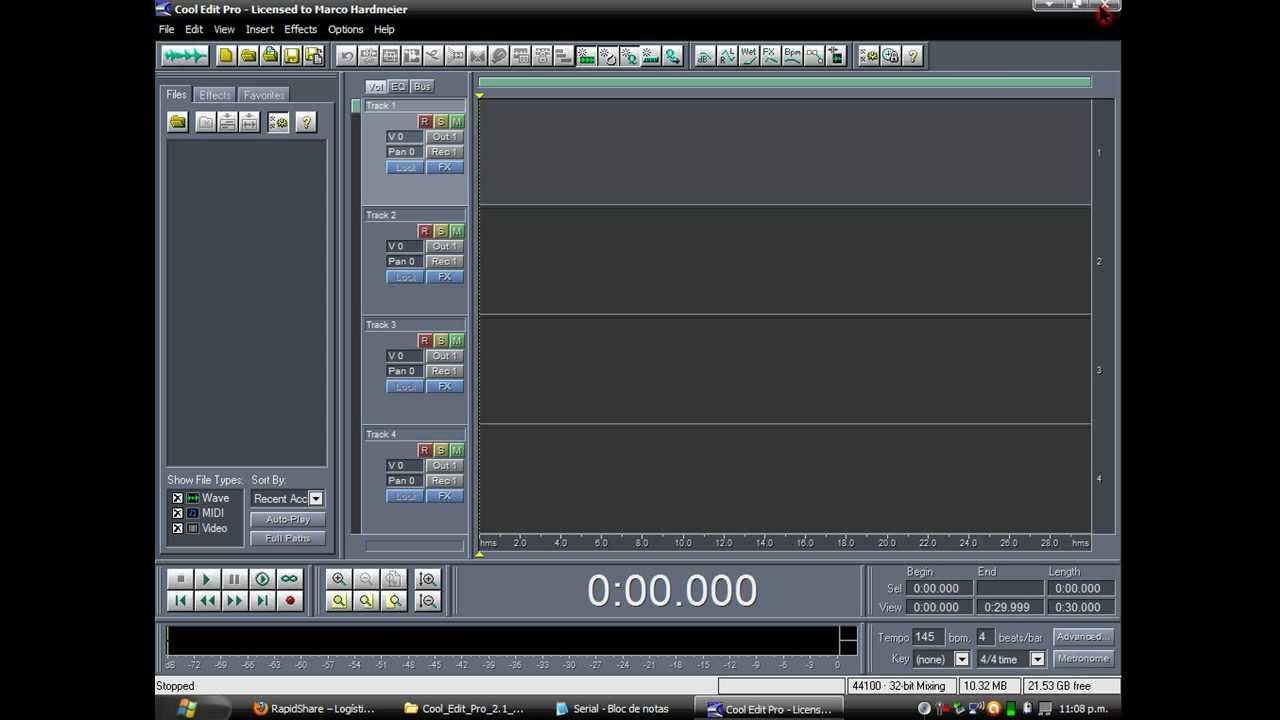Click the Save Session floppy disk icon
The width and height of the screenshot is (1280, 720).
(x=292, y=56)
